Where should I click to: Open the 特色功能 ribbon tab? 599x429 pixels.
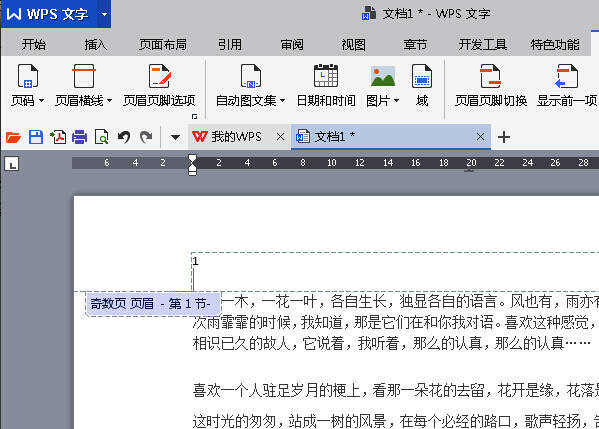tap(555, 45)
